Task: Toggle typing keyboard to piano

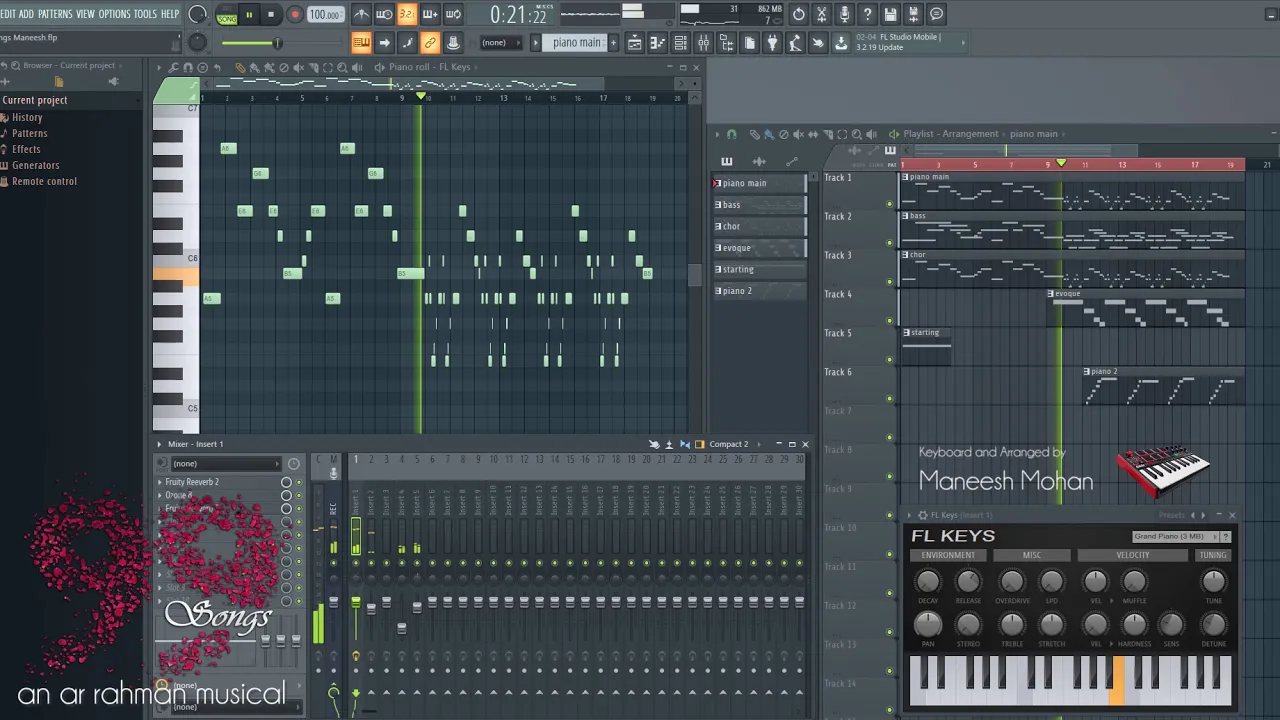Action: pos(361,43)
